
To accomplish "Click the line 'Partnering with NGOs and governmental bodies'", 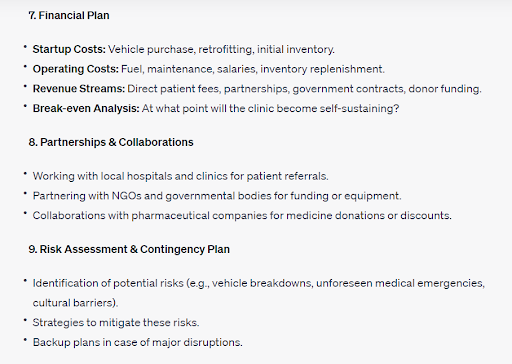I will coord(217,196).
